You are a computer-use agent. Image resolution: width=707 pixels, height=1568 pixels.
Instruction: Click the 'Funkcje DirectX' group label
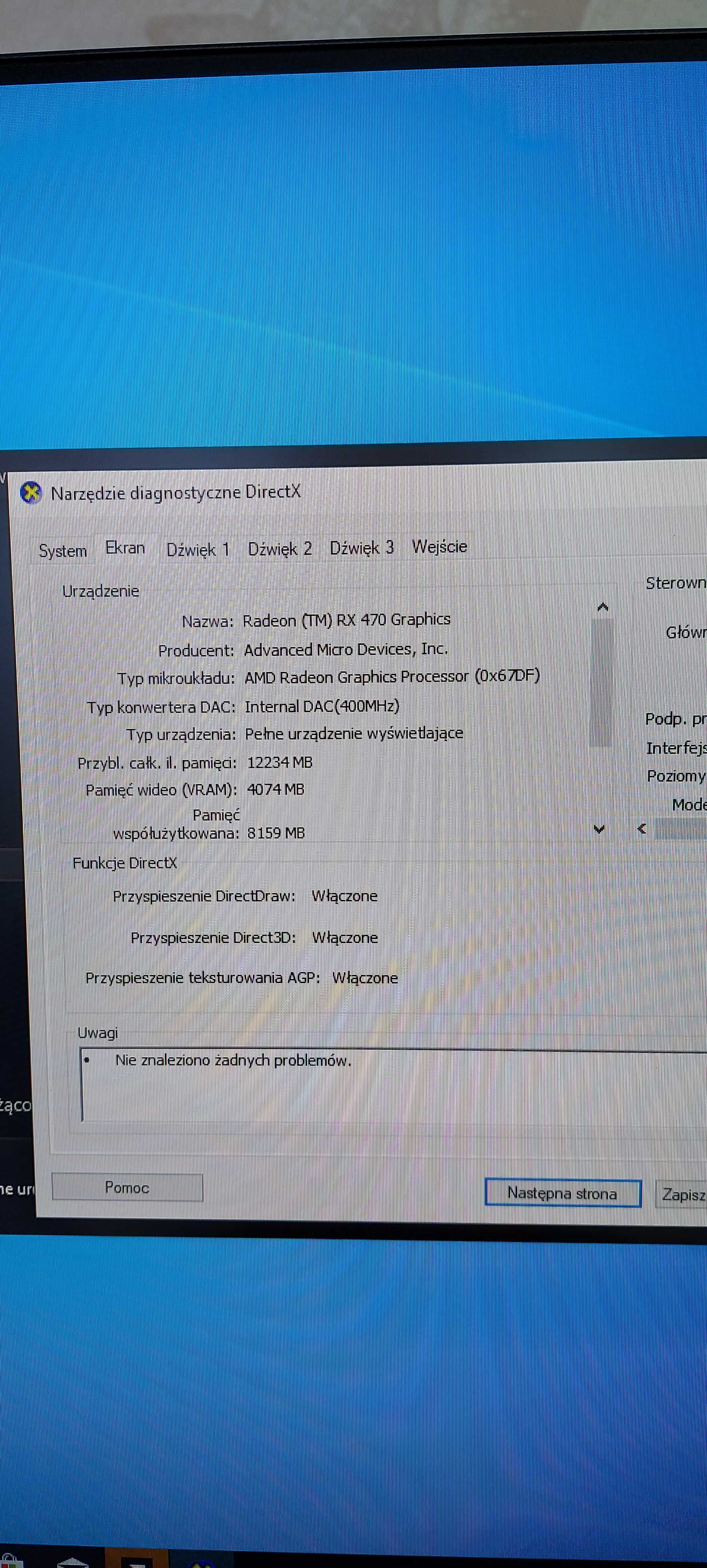(125, 863)
